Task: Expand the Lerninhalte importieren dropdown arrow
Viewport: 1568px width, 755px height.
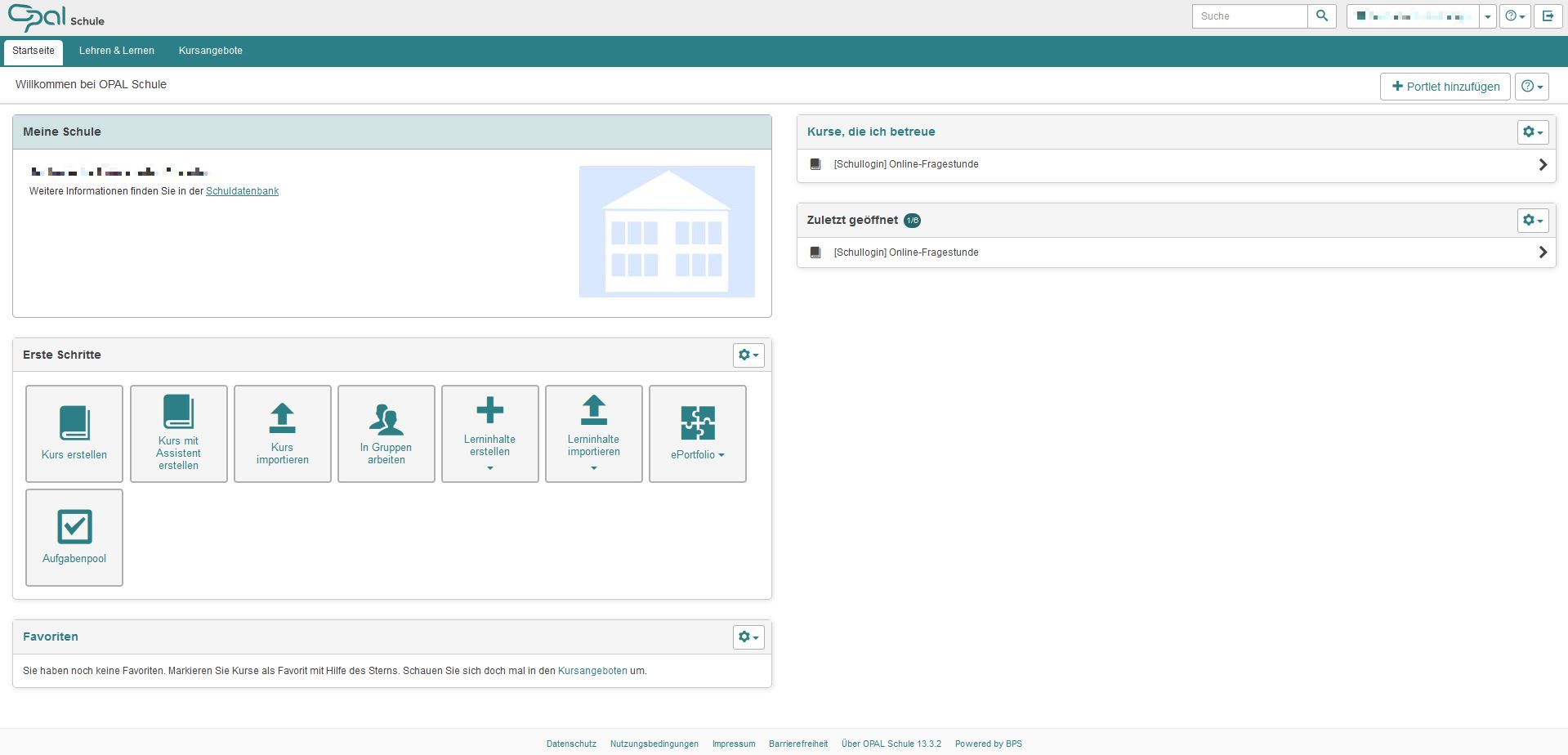Action: click(594, 468)
